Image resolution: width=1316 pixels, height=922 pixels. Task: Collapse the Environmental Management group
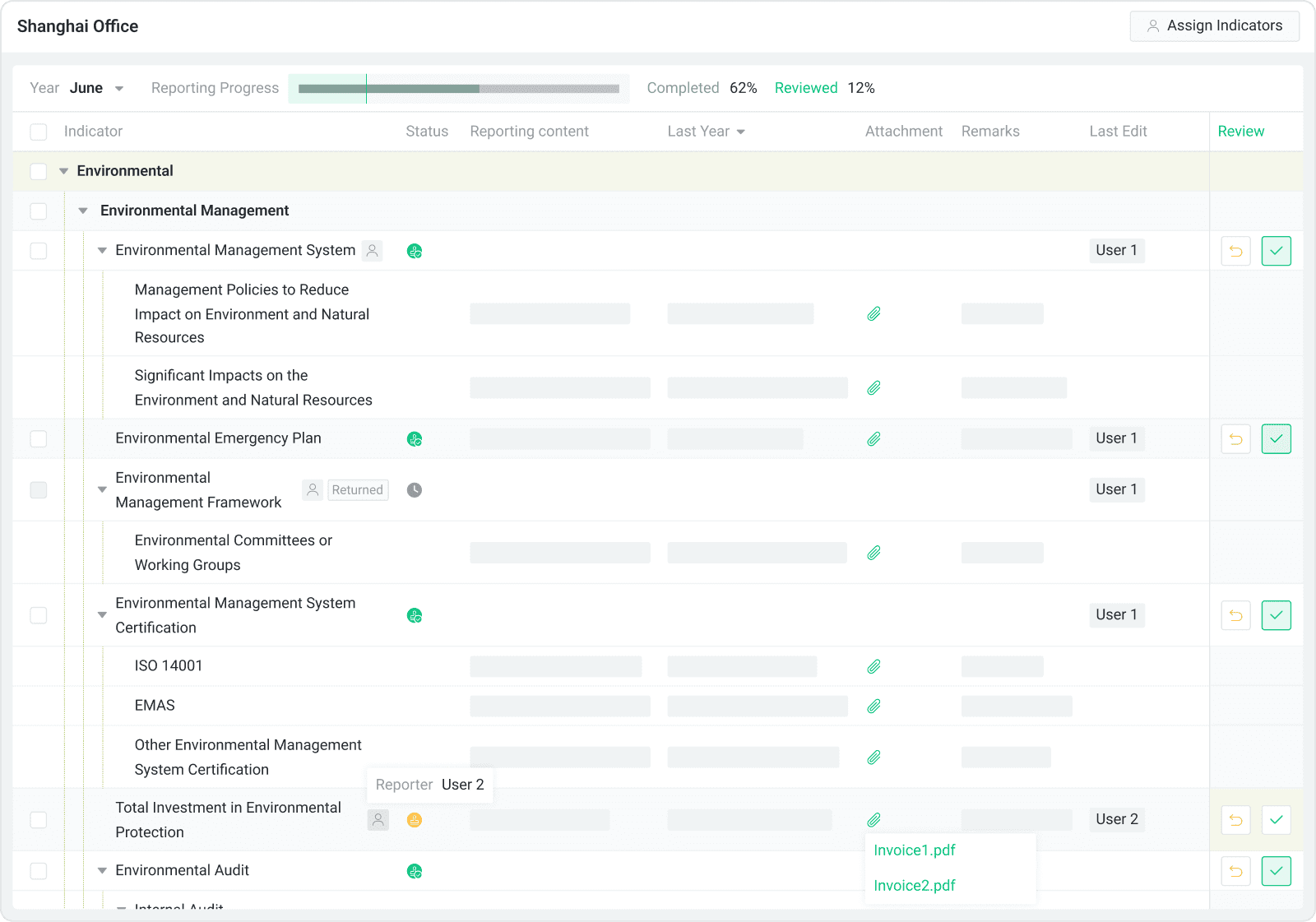point(83,211)
